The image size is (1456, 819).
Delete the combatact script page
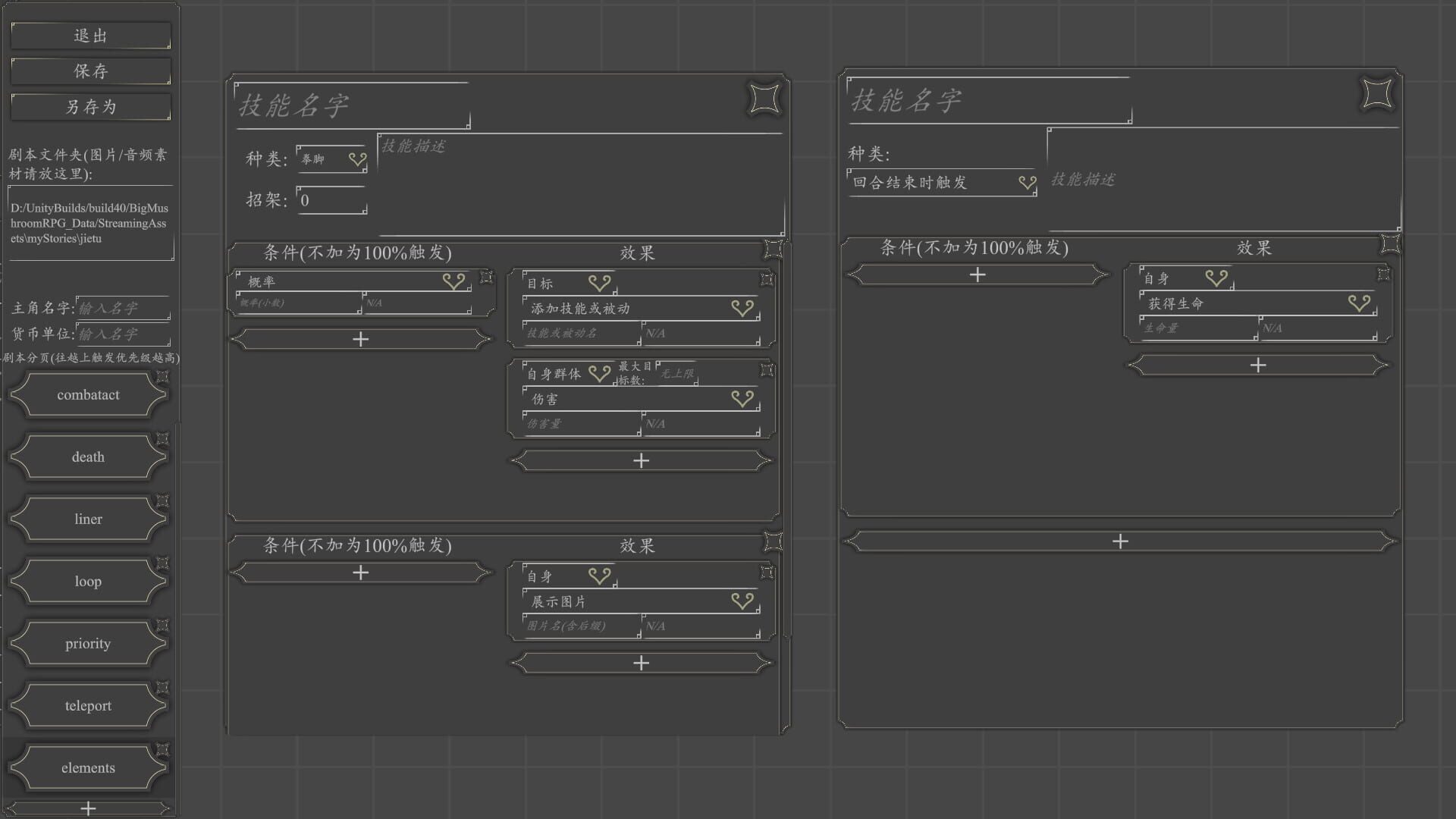162,376
